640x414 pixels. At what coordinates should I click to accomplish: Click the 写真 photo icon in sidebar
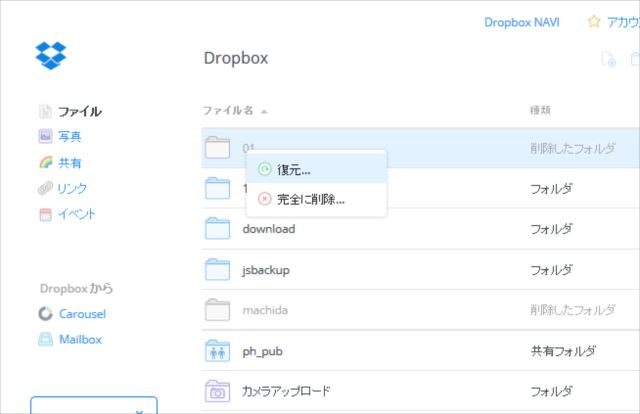[x=45, y=136]
